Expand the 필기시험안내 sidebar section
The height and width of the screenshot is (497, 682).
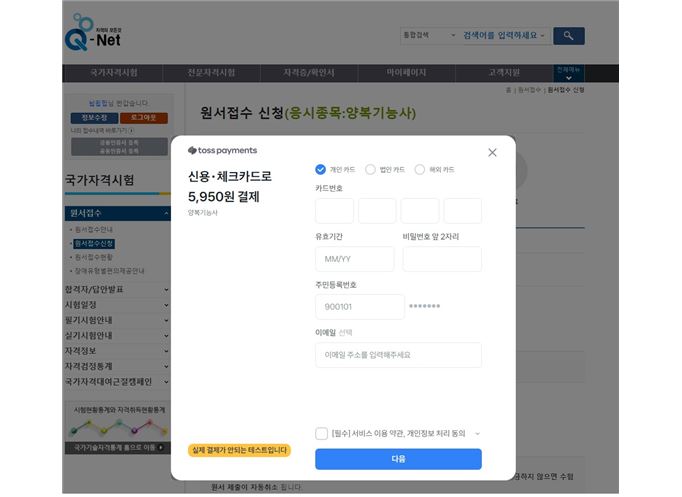(117, 320)
